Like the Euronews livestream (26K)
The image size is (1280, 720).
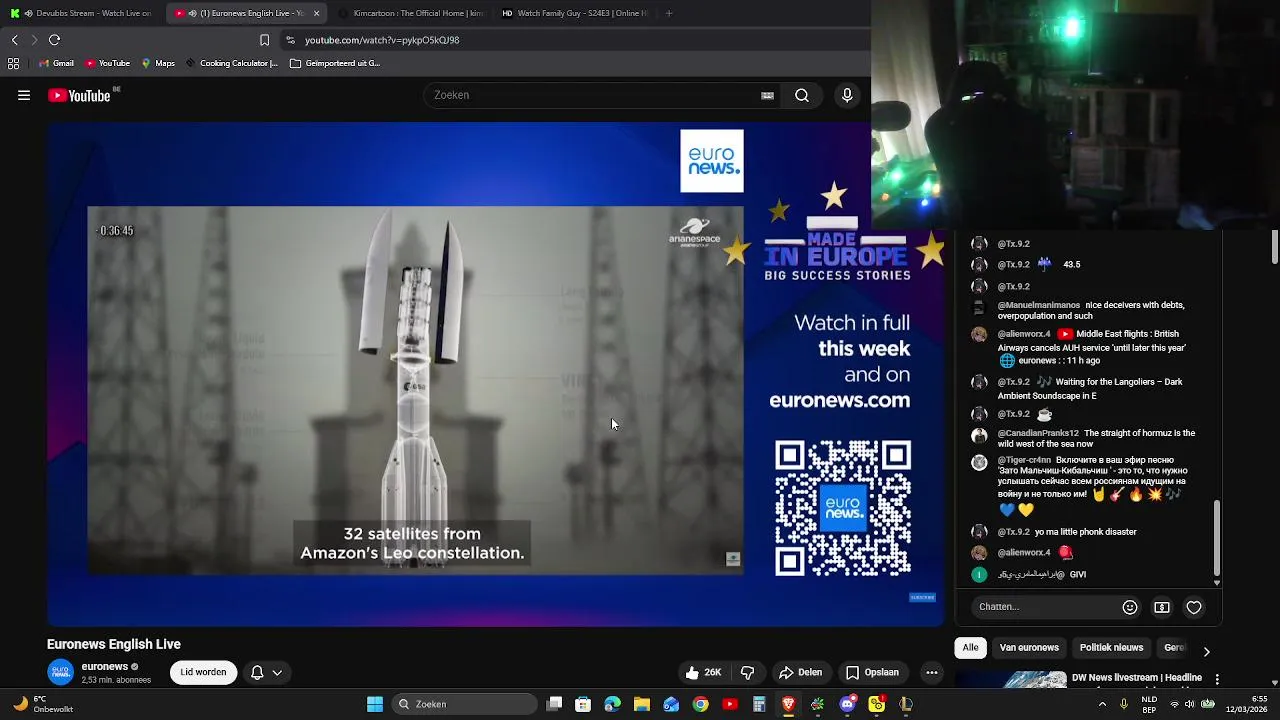click(x=703, y=673)
